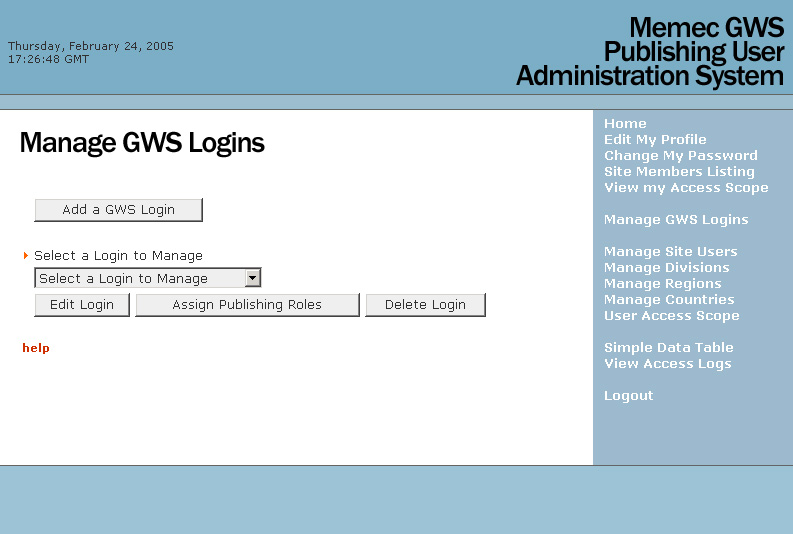Open Change My Password link
This screenshot has height=534, width=793.
coord(681,156)
